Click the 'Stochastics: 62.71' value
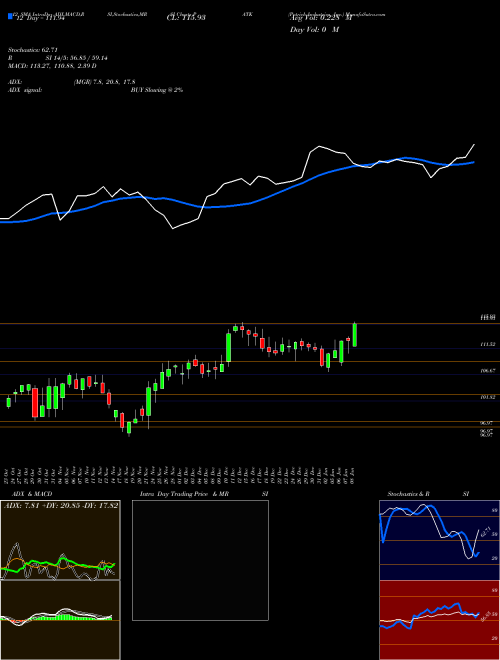The image size is (500, 660). pyautogui.click(x=33, y=50)
